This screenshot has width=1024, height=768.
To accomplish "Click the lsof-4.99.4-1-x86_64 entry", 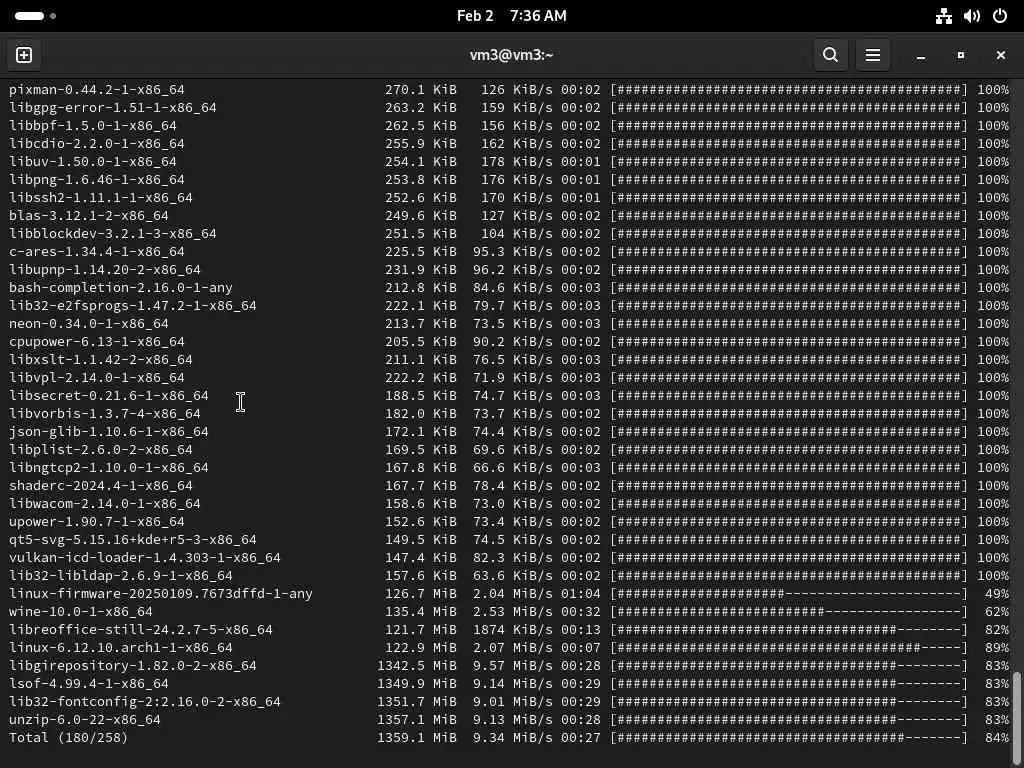I will point(89,684).
